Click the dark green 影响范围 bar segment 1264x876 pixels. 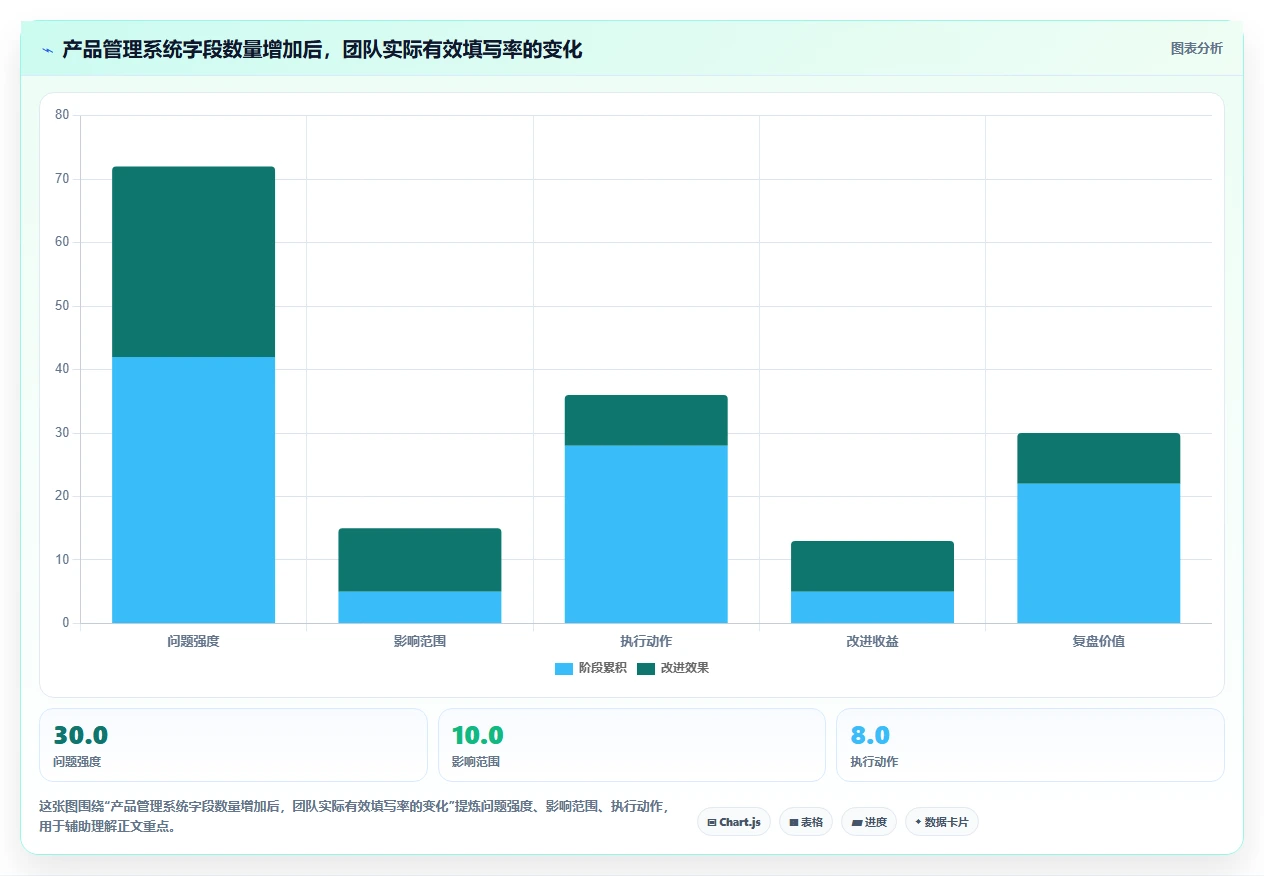tap(420, 560)
